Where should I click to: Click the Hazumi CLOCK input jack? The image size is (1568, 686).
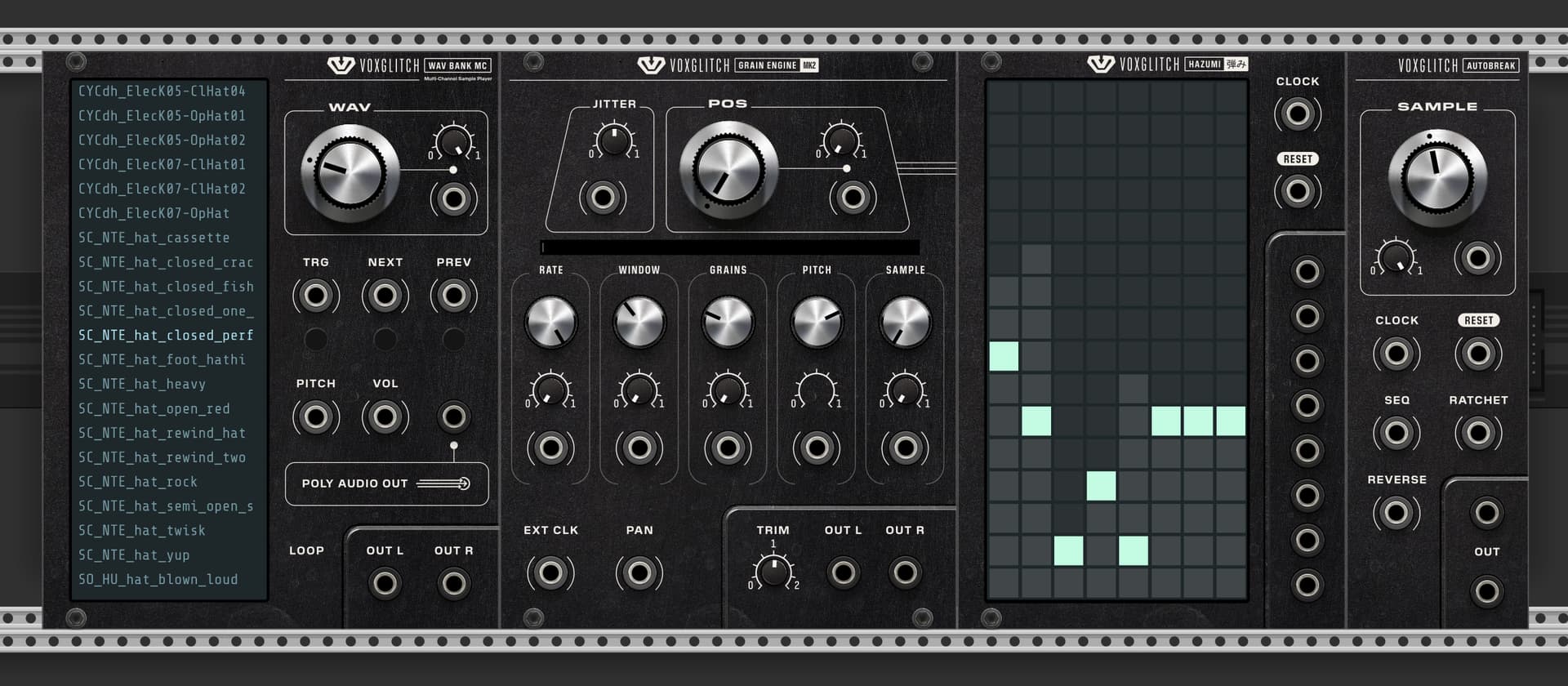coord(1298,114)
